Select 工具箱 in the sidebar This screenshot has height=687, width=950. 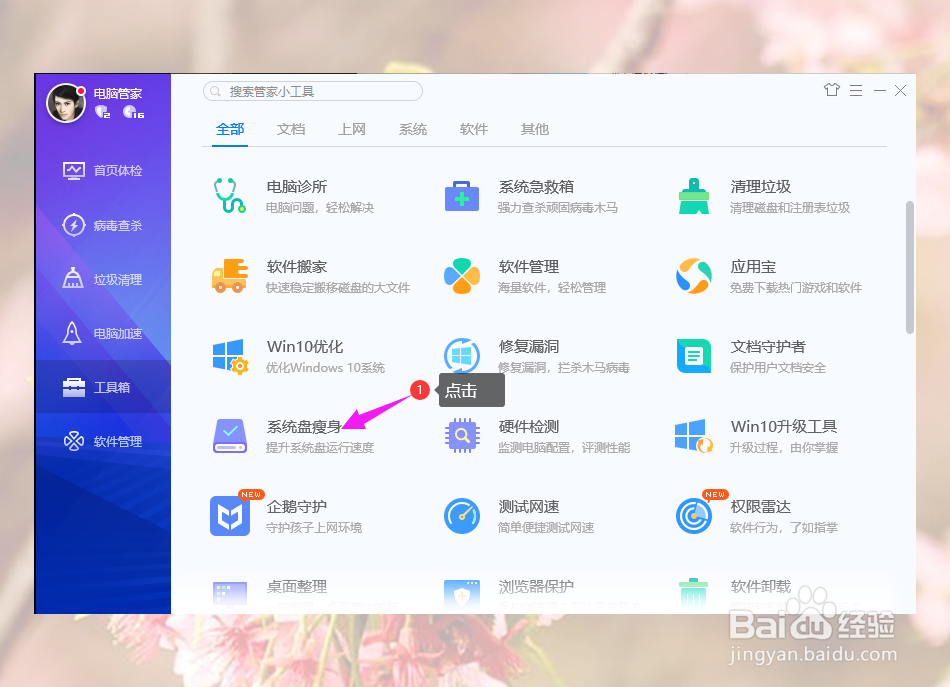pyautogui.click(x=103, y=387)
